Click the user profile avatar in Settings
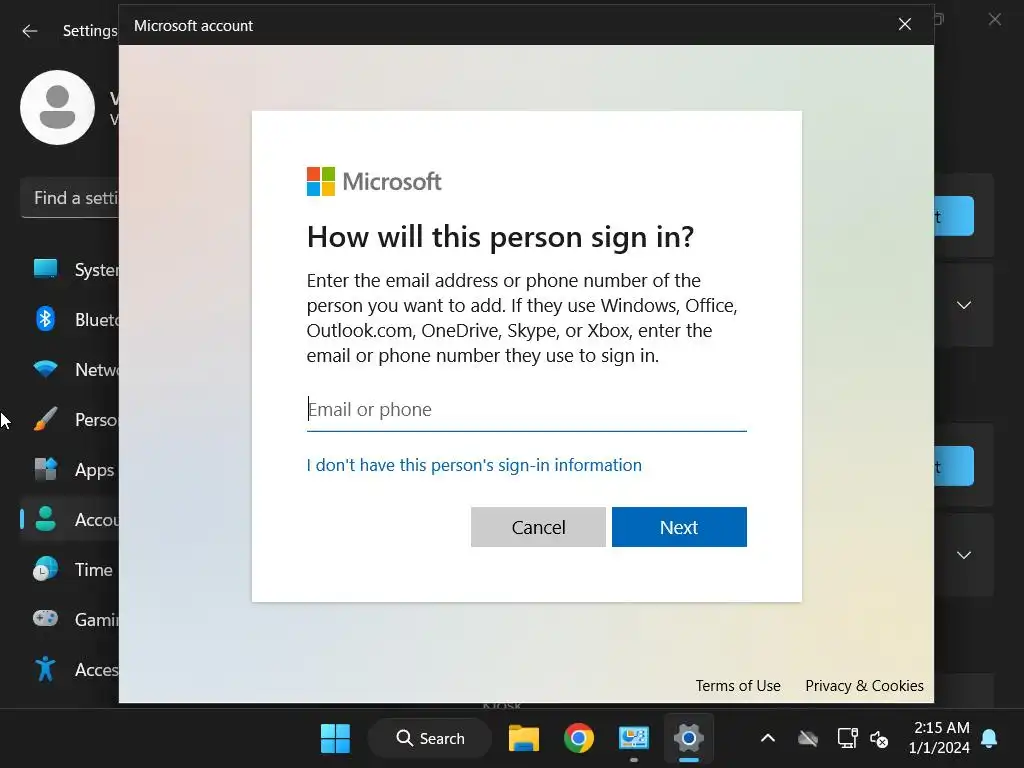The width and height of the screenshot is (1024, 768). pyautogui.click(x=57, y=108)
